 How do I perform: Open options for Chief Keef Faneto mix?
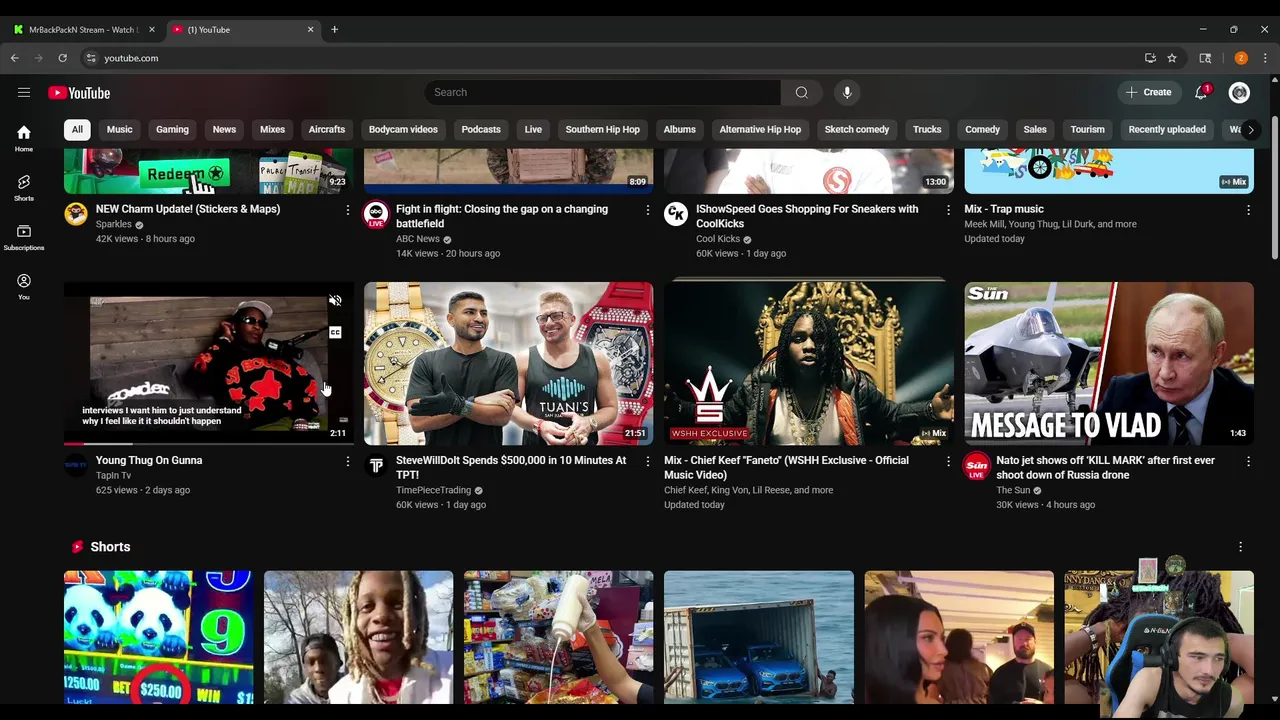pos(948,461)
